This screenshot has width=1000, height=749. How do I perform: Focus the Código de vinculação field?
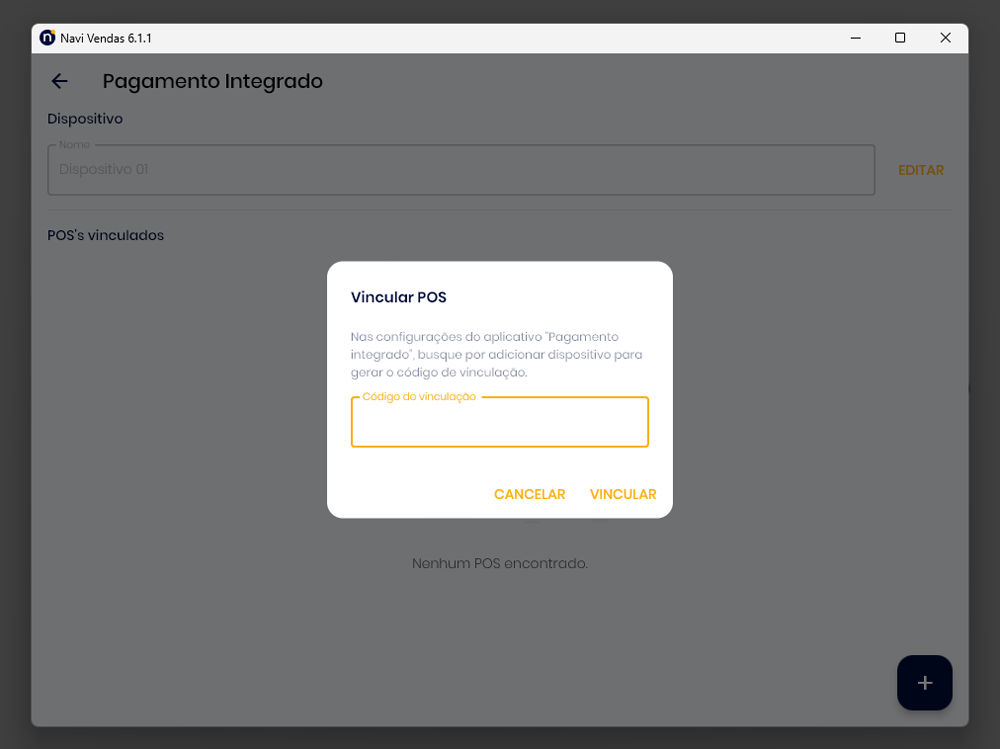(499, 422)
